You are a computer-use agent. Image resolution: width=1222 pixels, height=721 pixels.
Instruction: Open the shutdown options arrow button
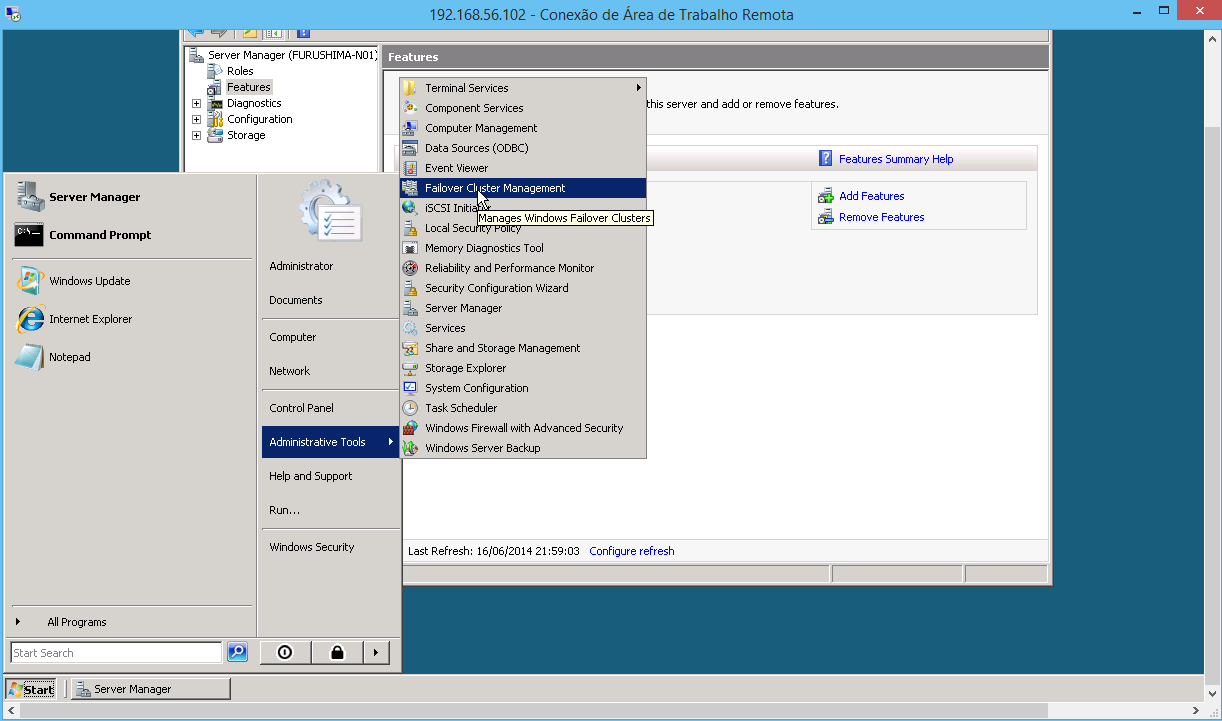pyautogui.click(x=375, y=652)
